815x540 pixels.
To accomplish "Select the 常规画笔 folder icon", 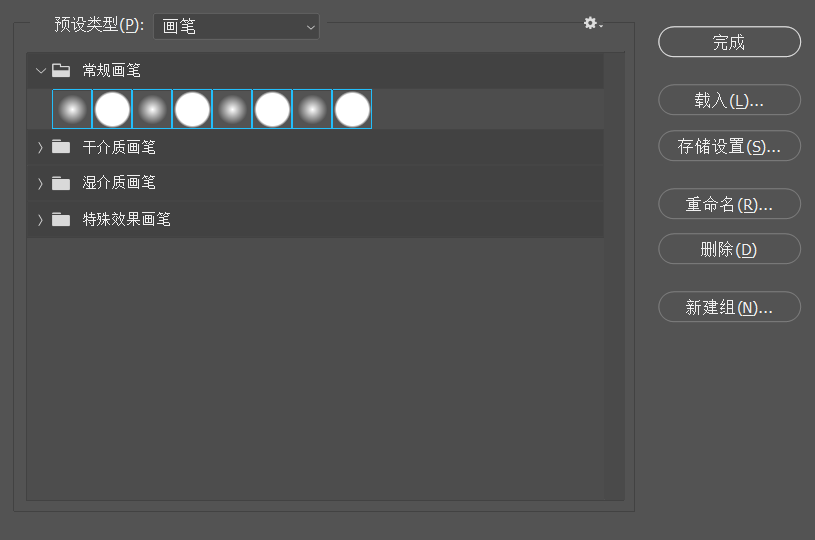I will [61, 70].
